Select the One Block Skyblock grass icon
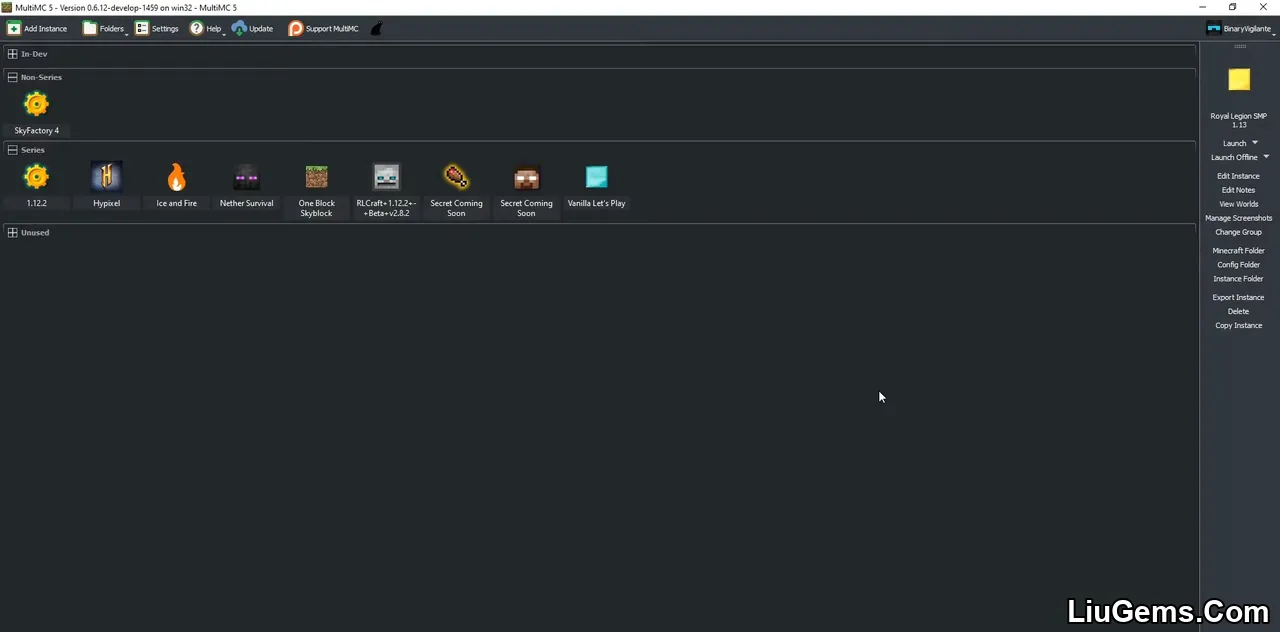 pos(316,177)
